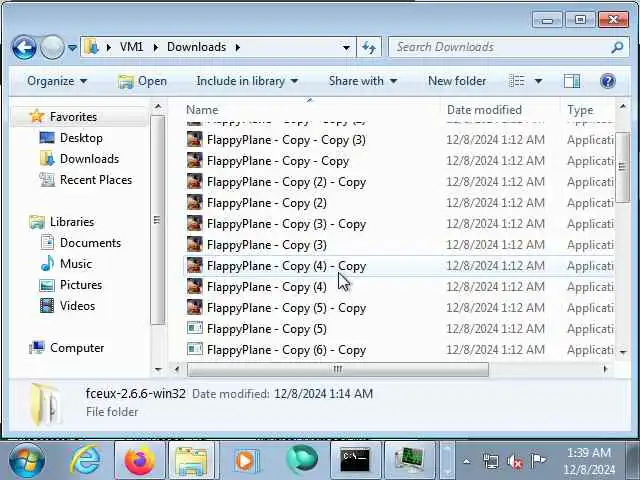
Task: Launch Firefox from the taskbar
Action: point(139,461)
